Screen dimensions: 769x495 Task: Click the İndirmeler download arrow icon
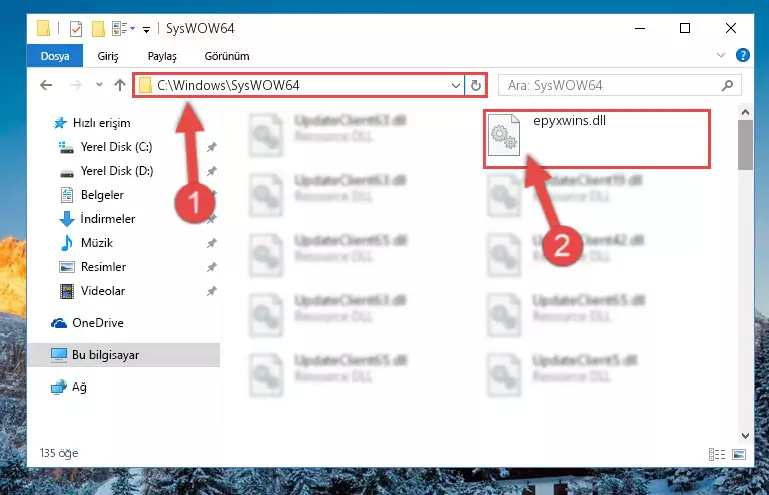(x=67, y=219)
